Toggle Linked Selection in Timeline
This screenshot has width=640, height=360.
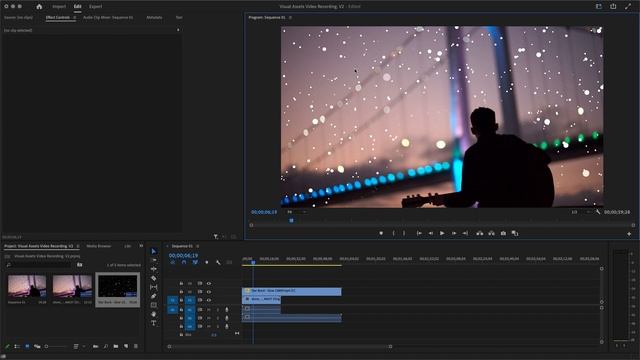click(195, 262)
